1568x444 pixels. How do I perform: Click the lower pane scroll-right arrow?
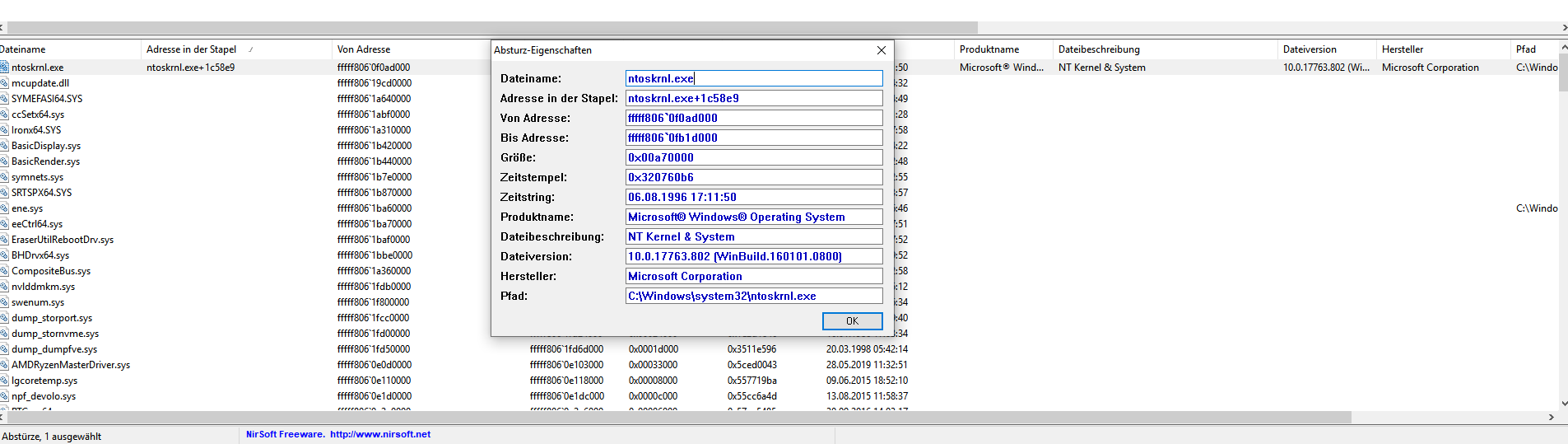1551,418
